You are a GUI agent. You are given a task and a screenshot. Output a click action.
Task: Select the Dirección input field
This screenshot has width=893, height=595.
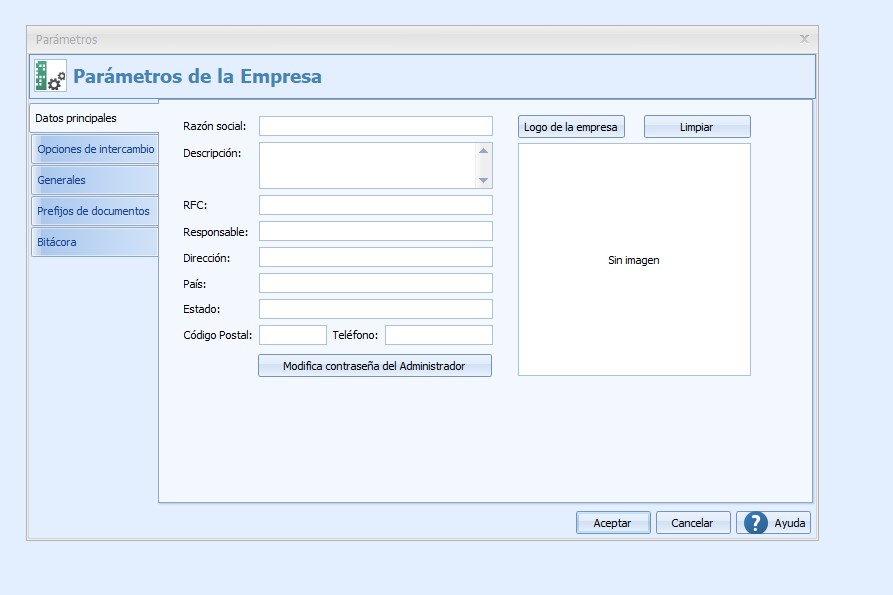(x=376, y=257)
